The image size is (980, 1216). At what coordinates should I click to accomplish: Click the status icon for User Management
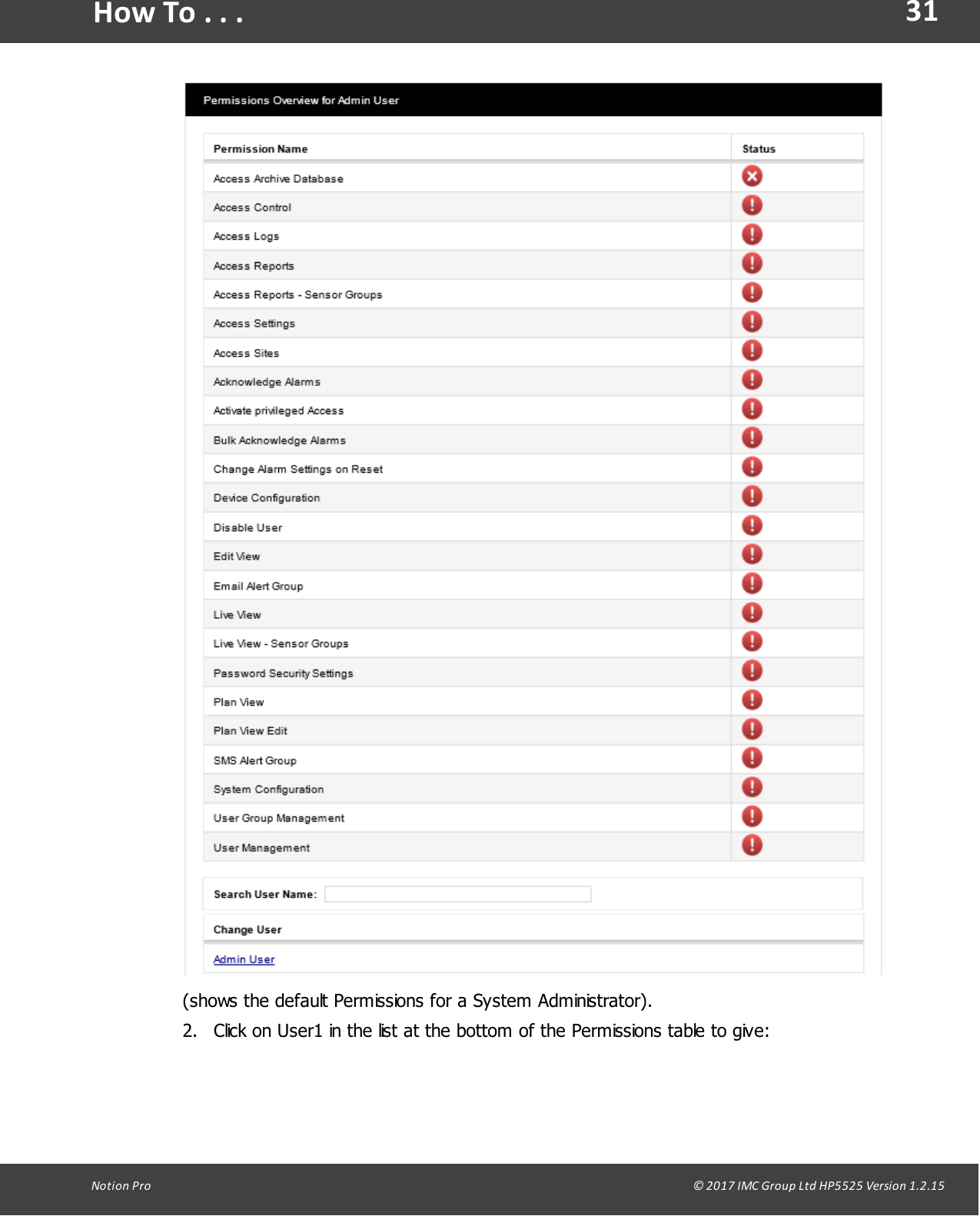pyautogui.click(x=752, y=846)
